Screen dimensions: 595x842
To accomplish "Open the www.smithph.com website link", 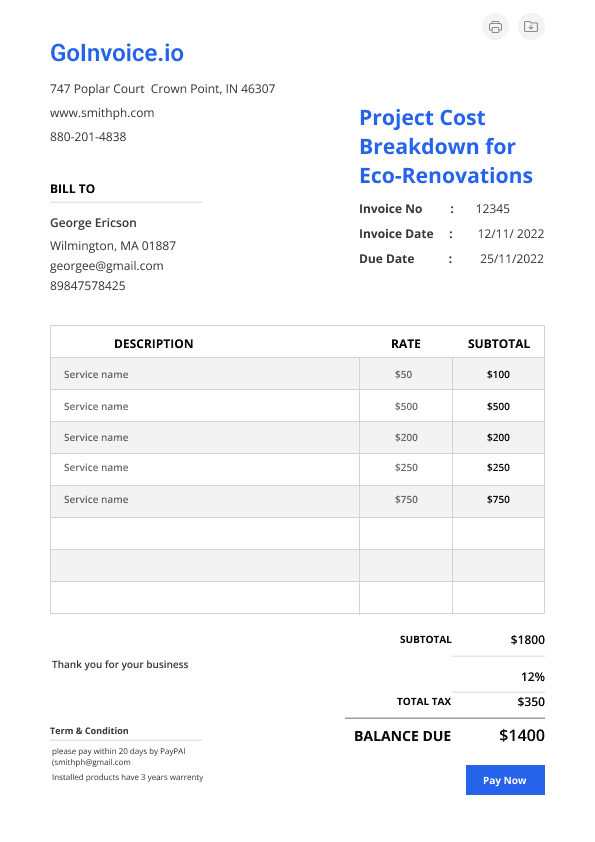I will [102, 113].
